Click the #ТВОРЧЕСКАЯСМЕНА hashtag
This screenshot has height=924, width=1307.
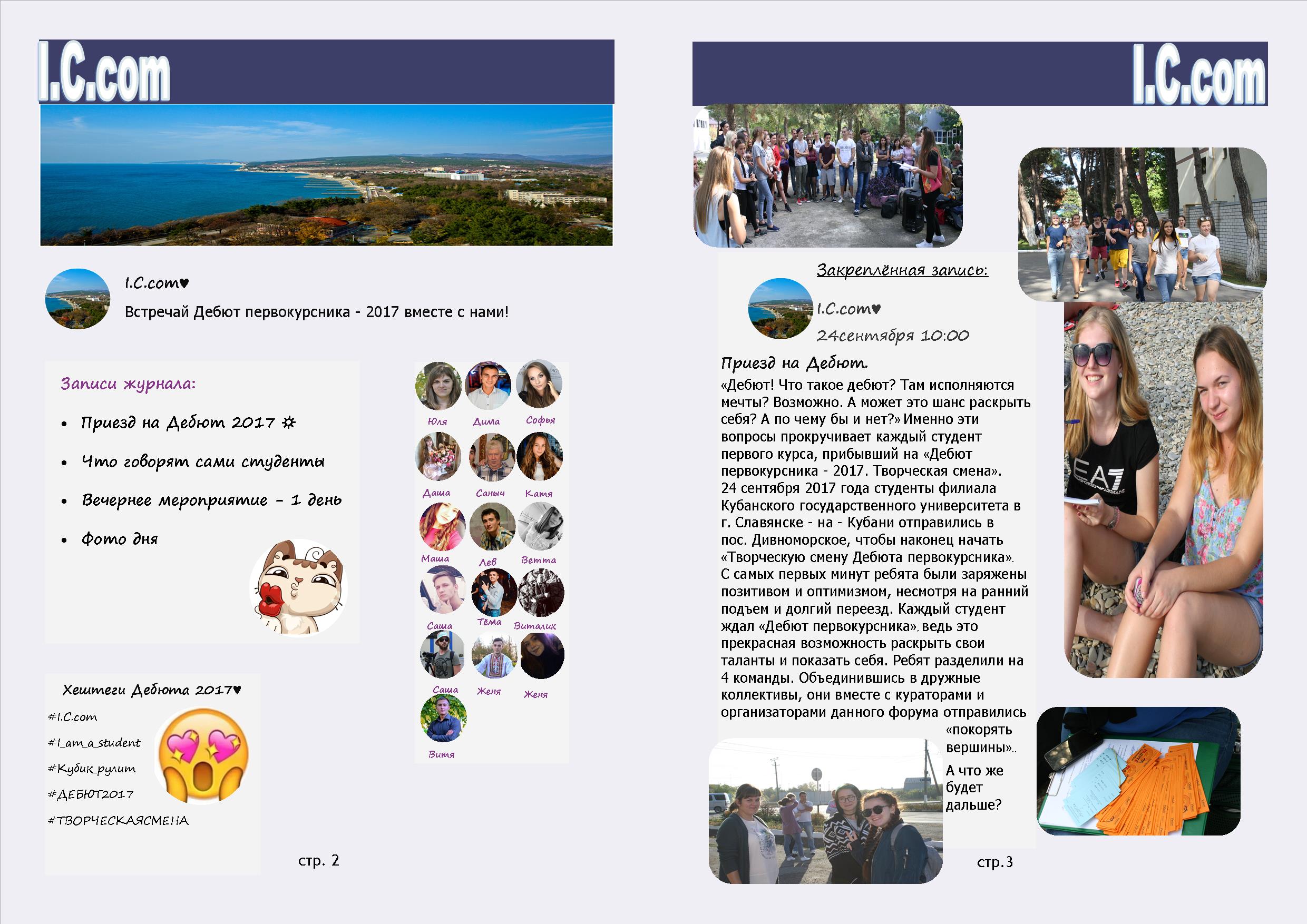pos(118,820)
